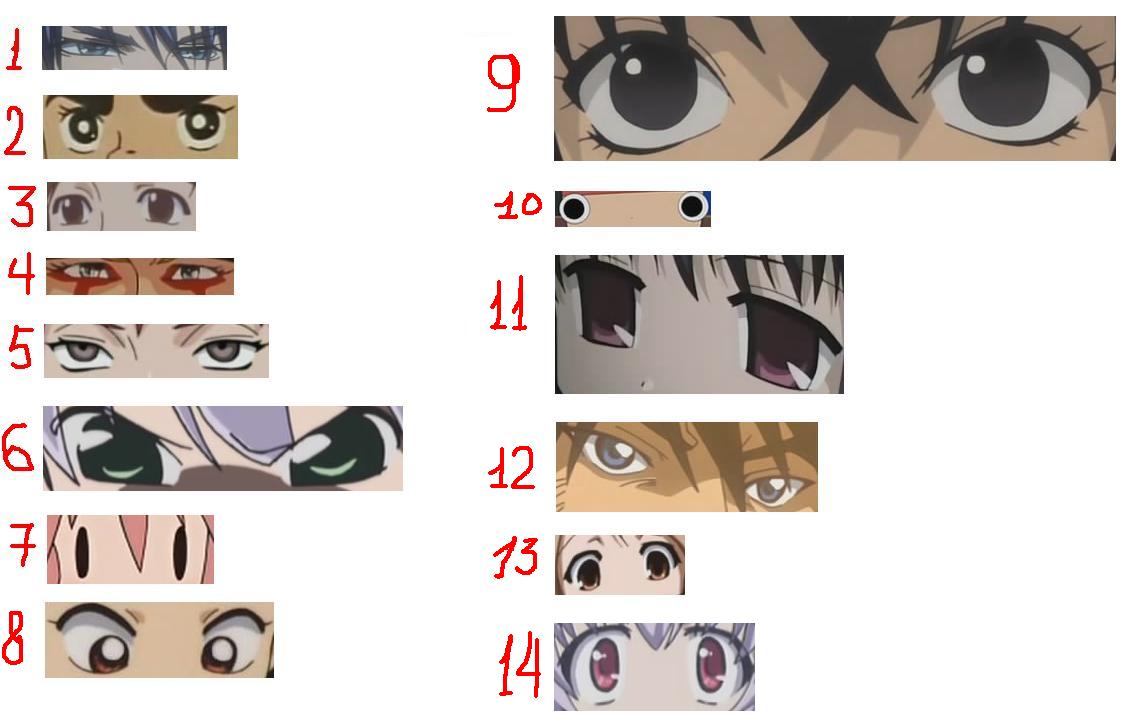Select the surprised red eyes image 8

[x=159, y=640]
